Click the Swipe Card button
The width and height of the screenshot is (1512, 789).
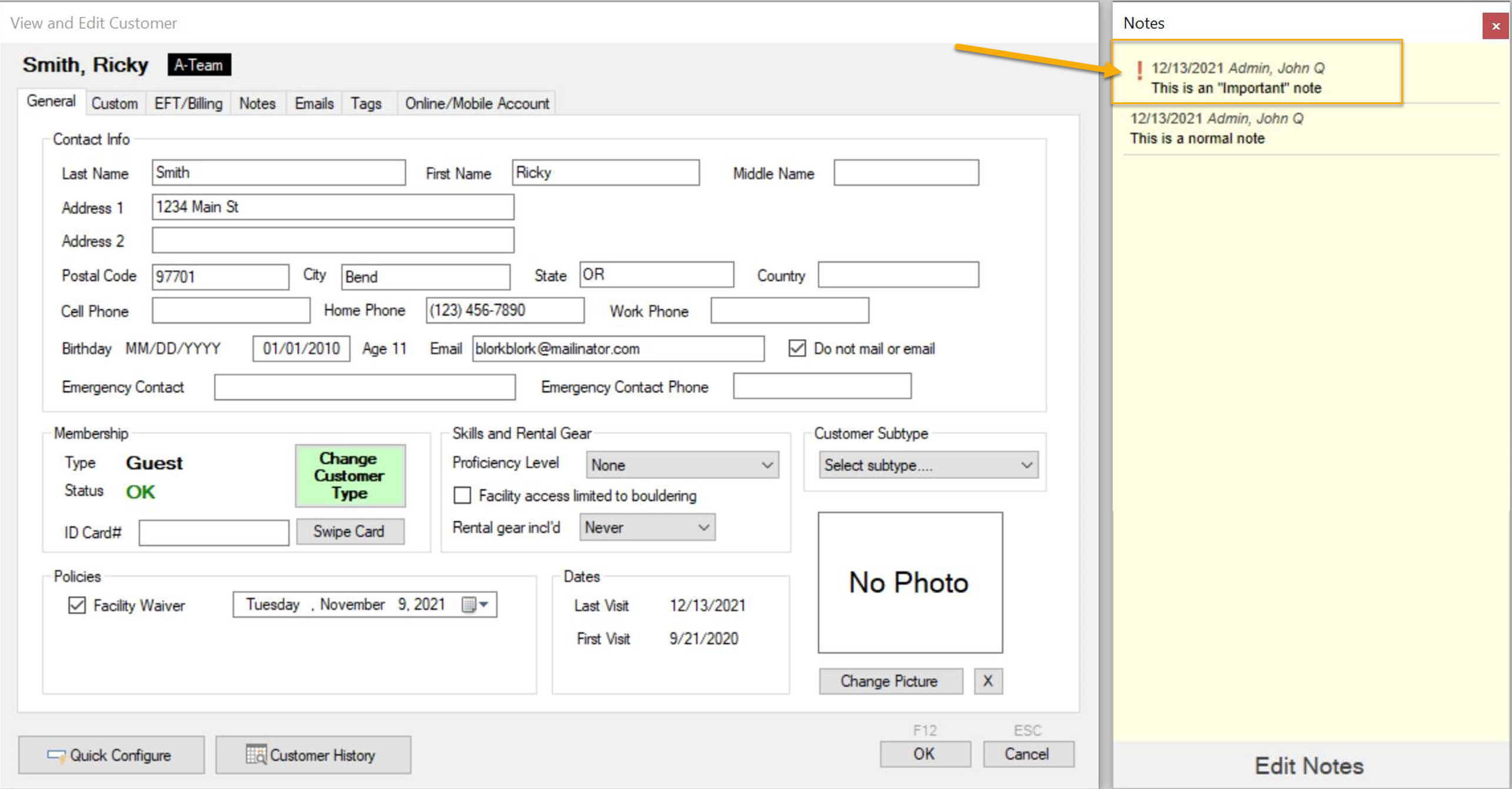tap(350, 531)
